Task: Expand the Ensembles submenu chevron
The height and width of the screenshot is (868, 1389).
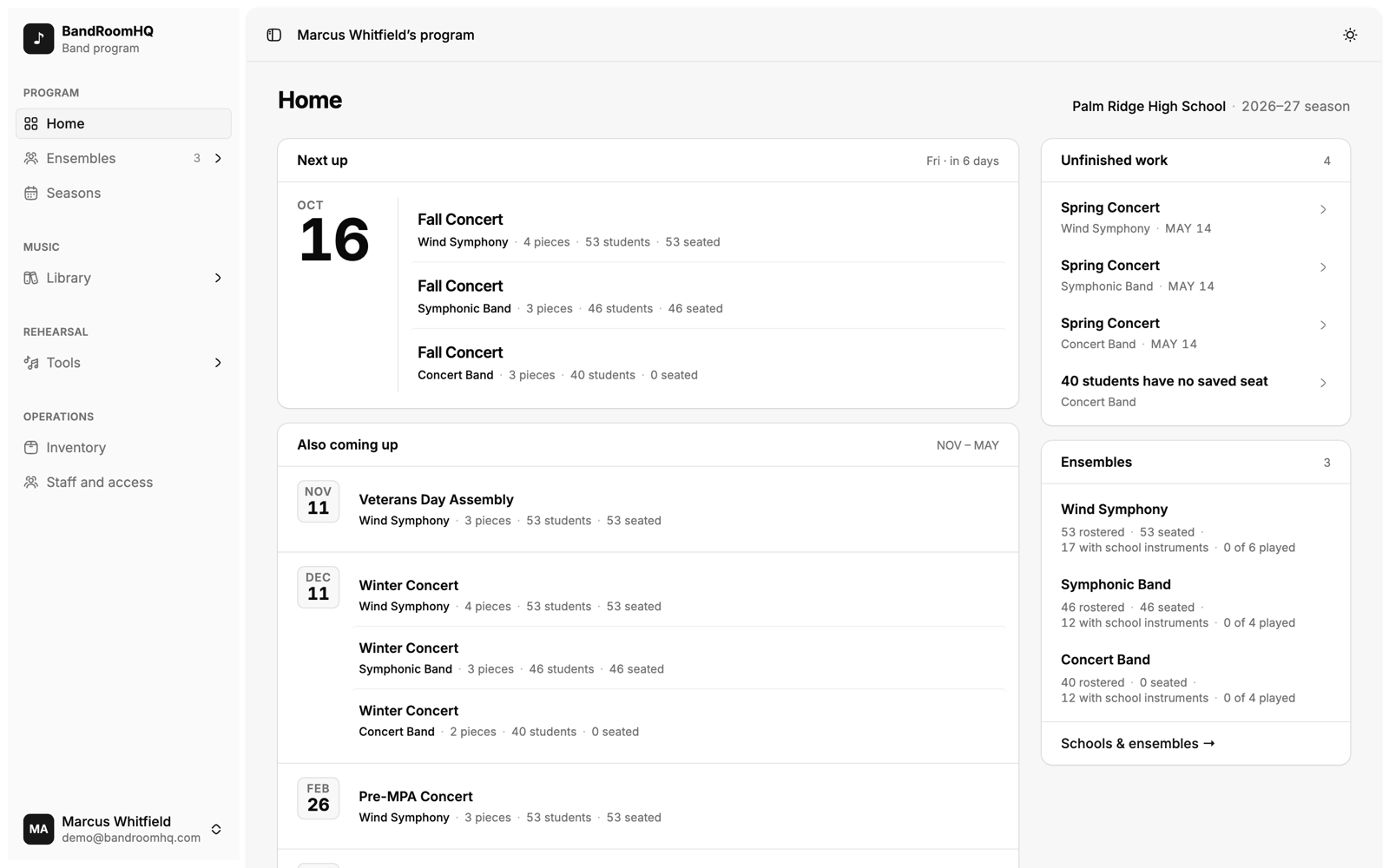Action: pos(218,158)
